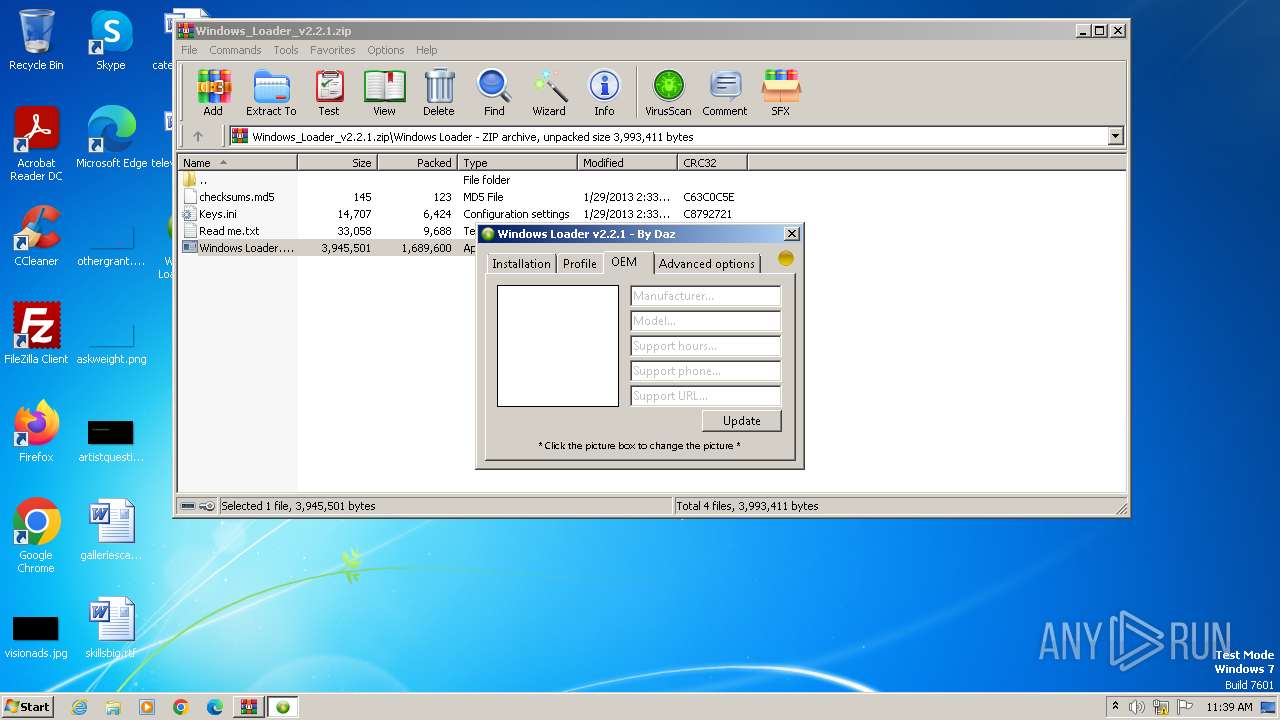Open Recycle Bin desktop icon
Image resolution: width=1280 pixels, height=720 pixels.
coord(36,40)
